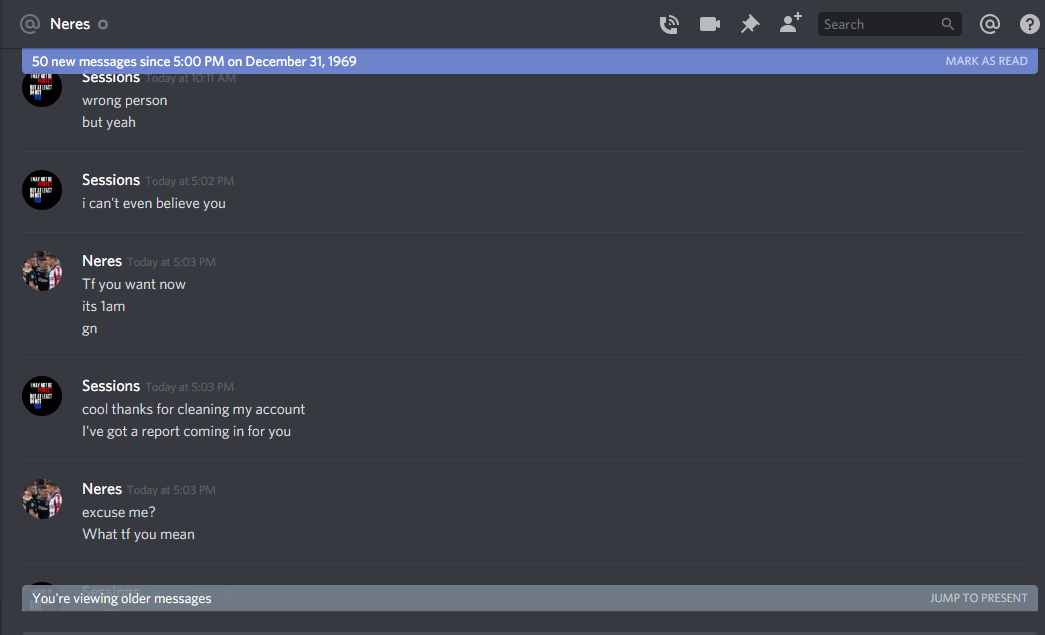Open Sessions avatar beside 'wrong person' message
Image resolution: width=1045 pixels, height=635 pixels.
click(x=42, y=89)
